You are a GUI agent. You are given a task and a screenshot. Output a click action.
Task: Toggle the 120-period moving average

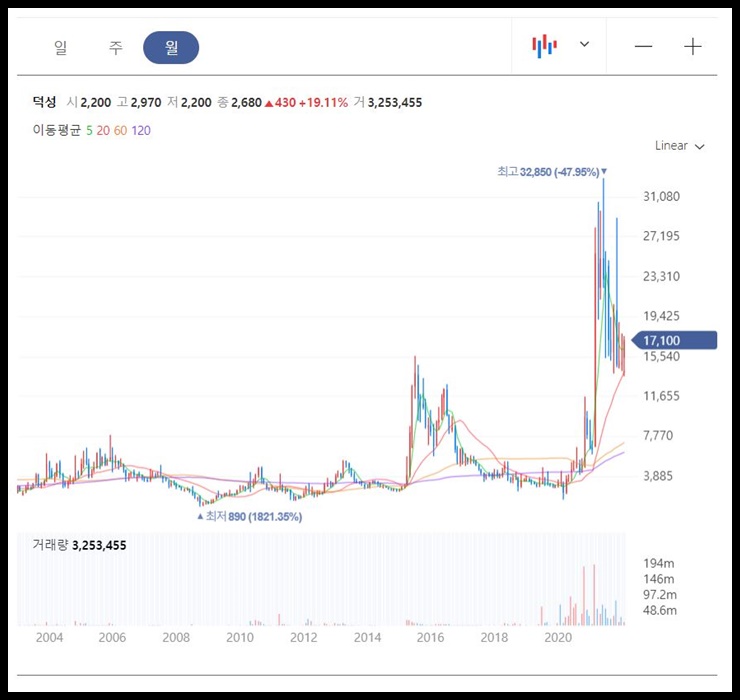(x=141, y=131)
